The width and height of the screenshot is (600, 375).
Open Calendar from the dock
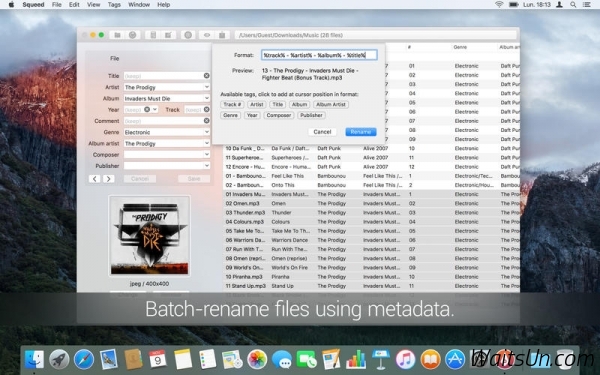coord(158,360)
